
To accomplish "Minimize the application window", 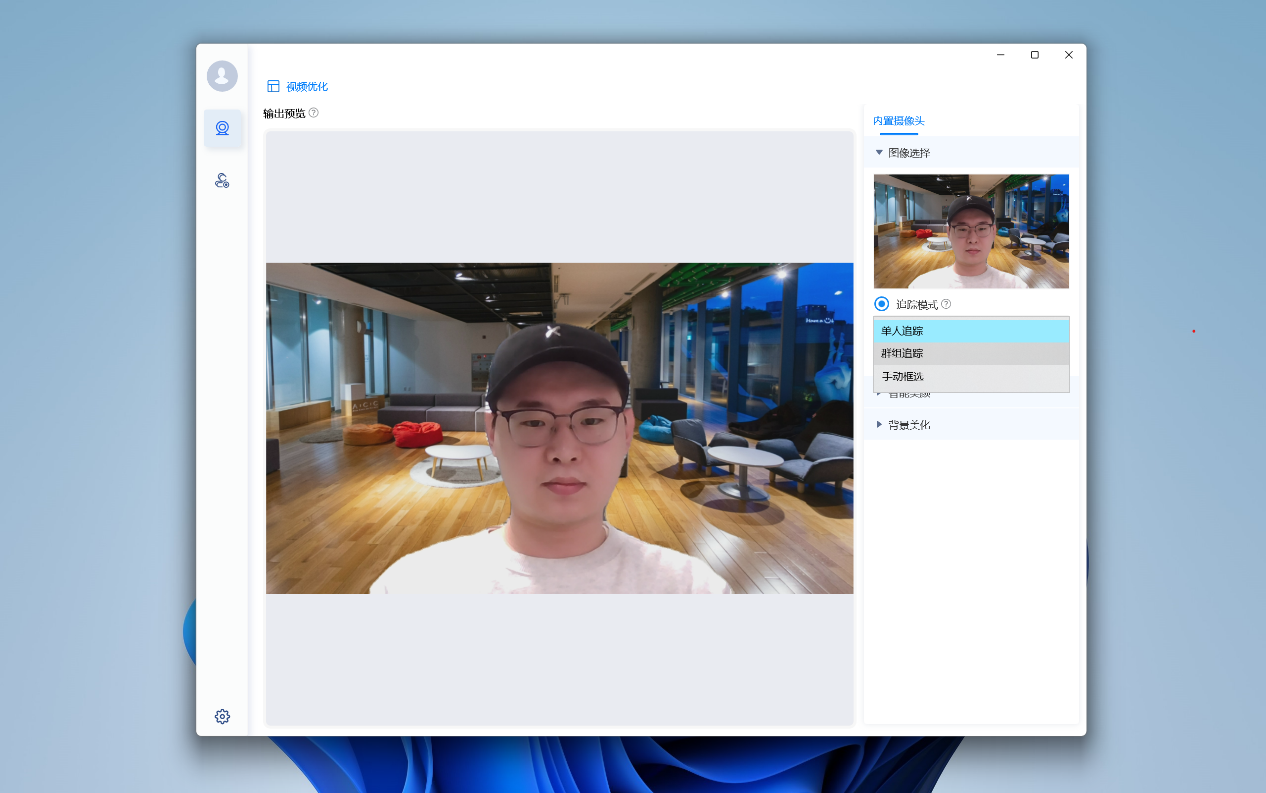I will [1000, 55].
